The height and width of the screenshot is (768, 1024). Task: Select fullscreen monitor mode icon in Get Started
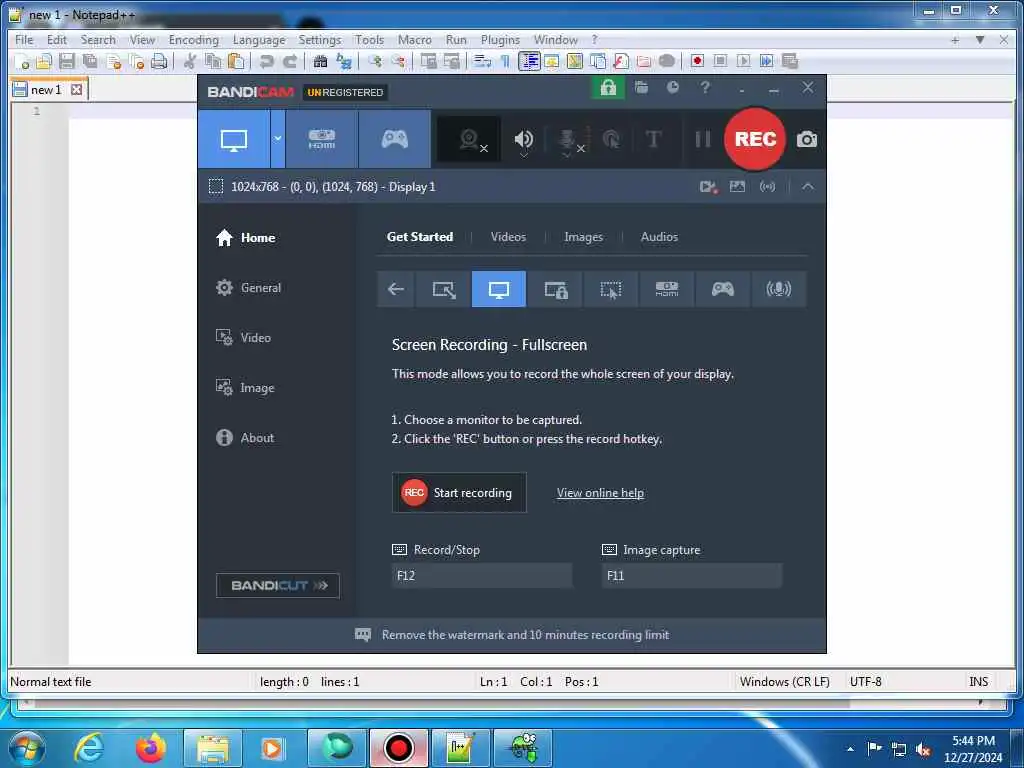click(499, 289)
